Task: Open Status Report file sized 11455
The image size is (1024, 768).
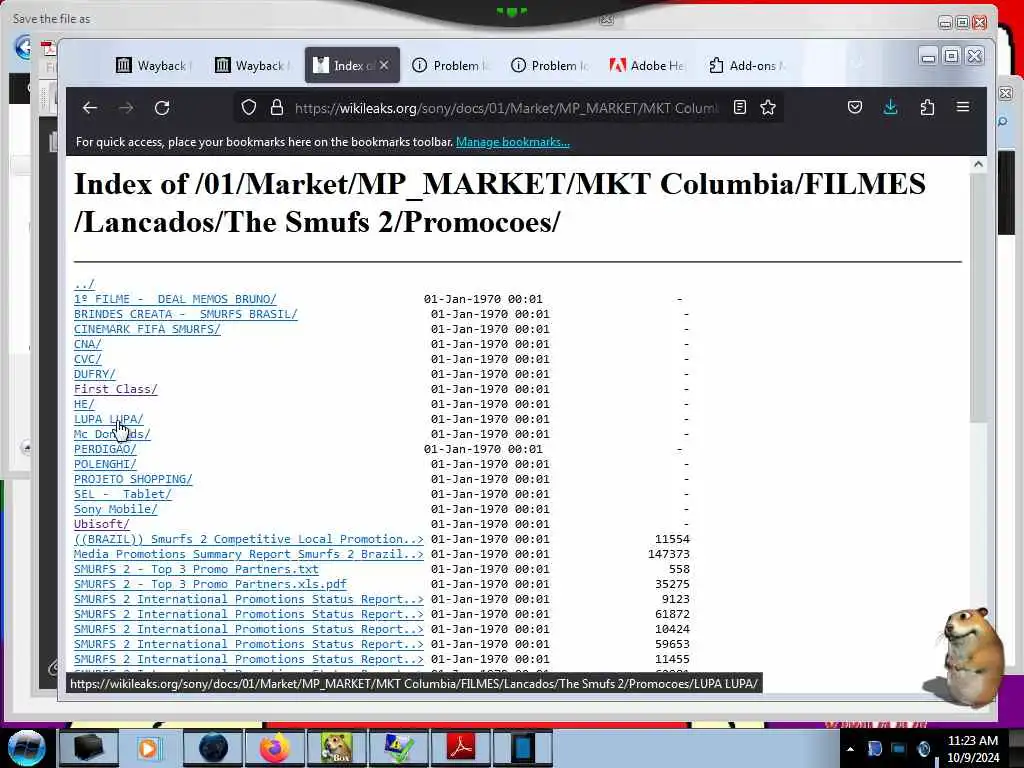Action: (249, 660)
